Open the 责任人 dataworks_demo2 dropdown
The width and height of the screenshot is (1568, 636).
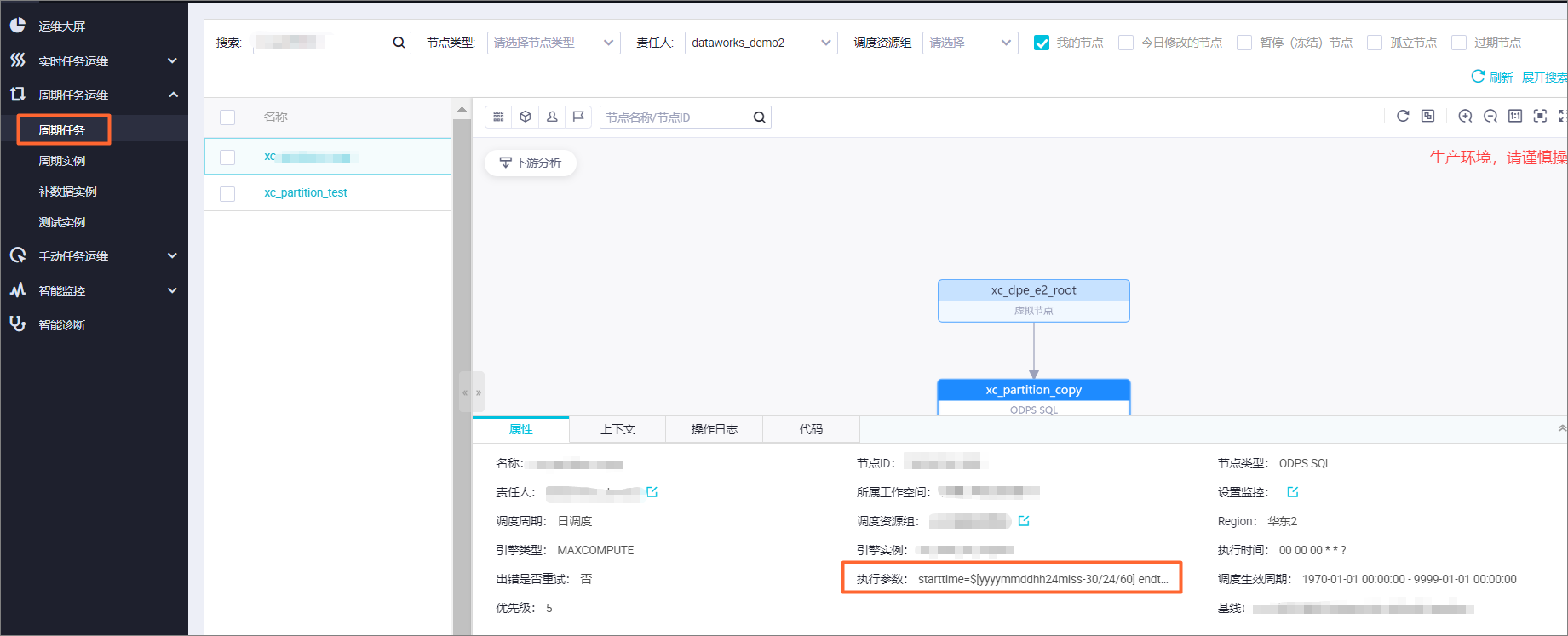coord(761,43)
